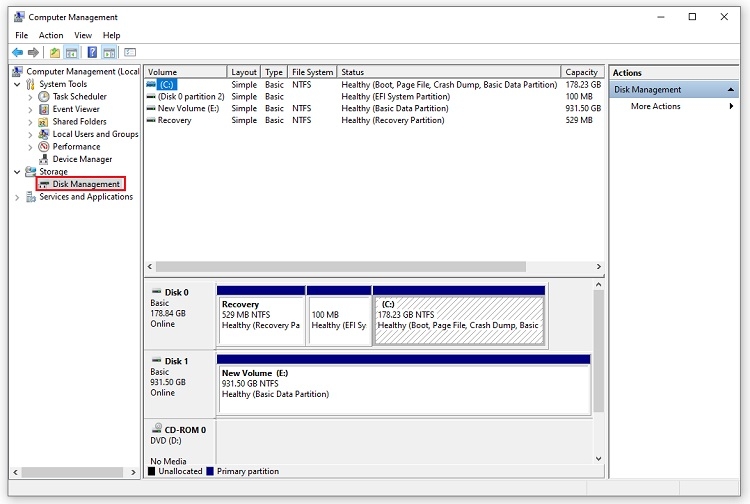Viewport: 750px width, 504px height.
Task: Click the Forward arrow toolbar icon
Action: coord(33,52)
